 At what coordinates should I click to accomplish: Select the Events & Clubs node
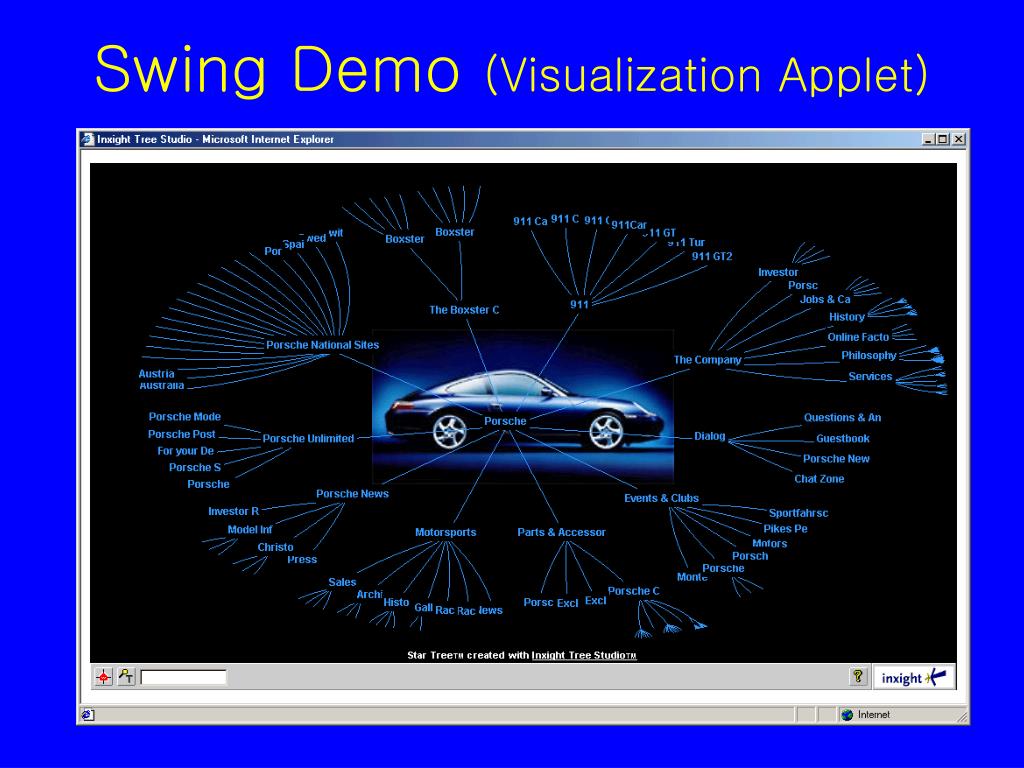click(x=661, y=498)
